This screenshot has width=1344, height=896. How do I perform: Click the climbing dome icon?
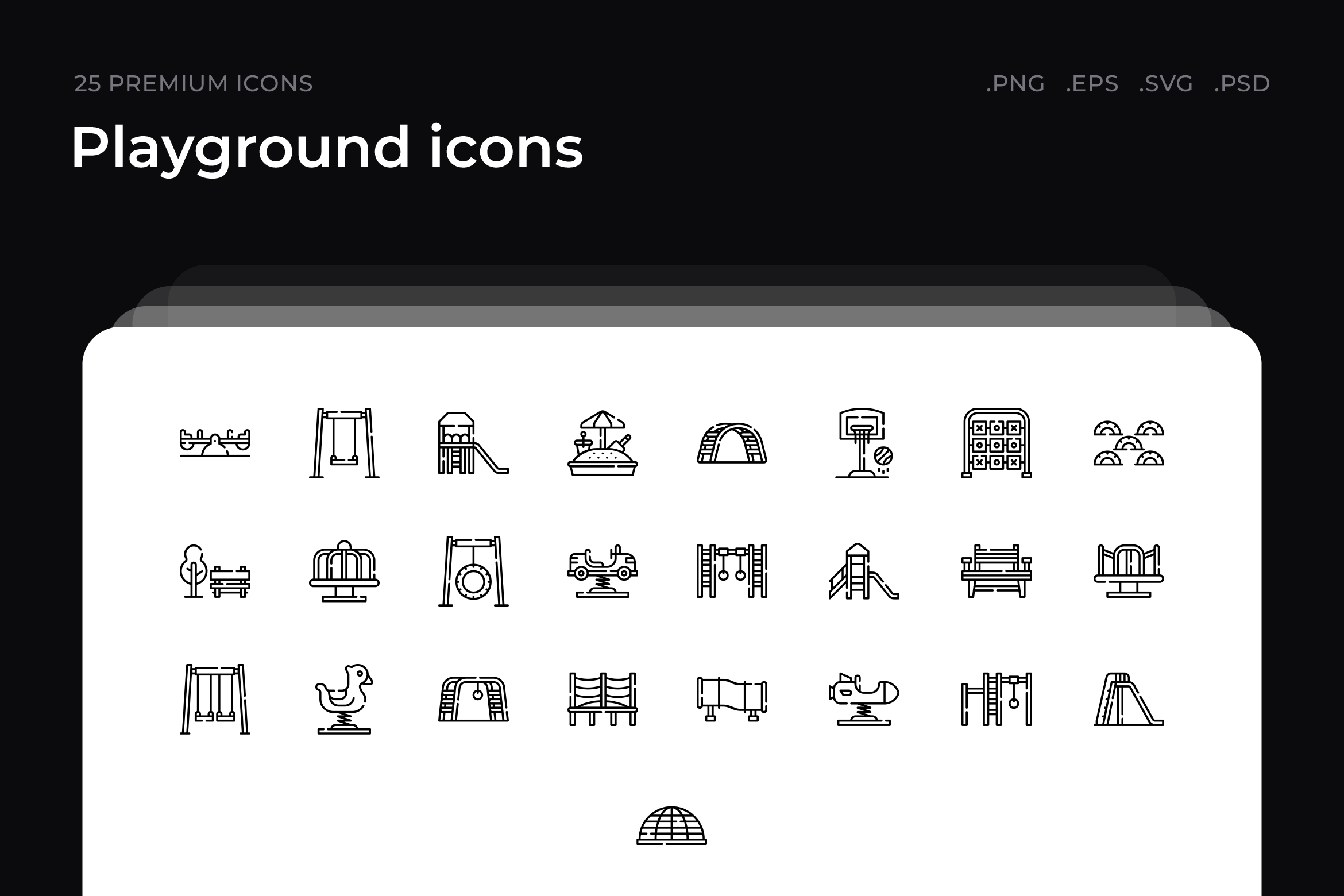point(671,825)
